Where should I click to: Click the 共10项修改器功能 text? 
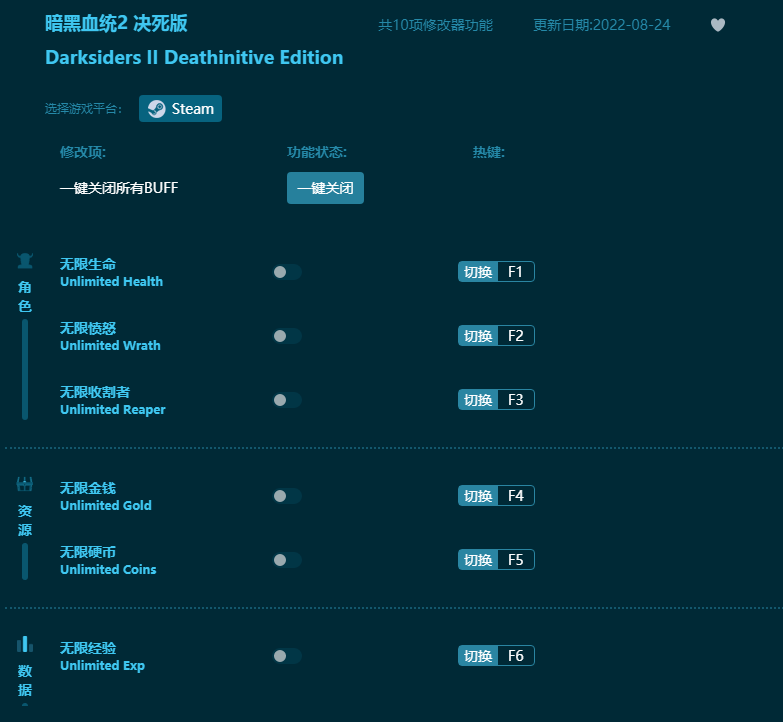point(435,25)
